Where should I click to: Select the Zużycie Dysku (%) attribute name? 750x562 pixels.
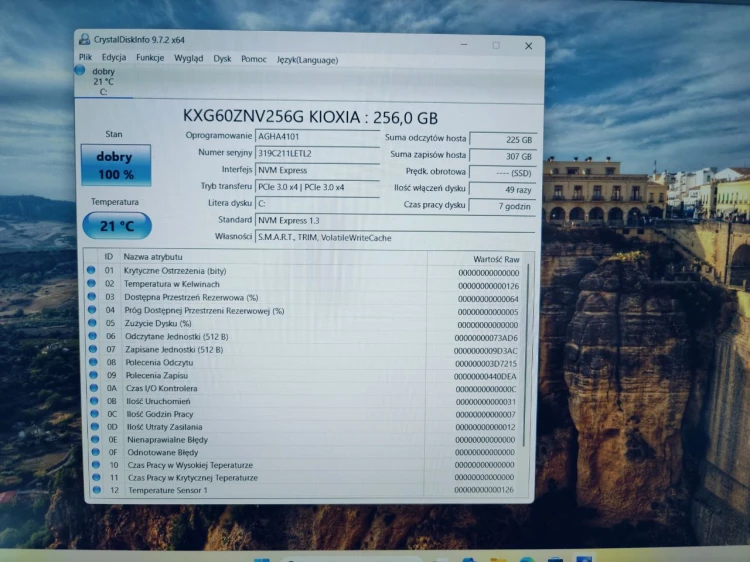[158, 323]
